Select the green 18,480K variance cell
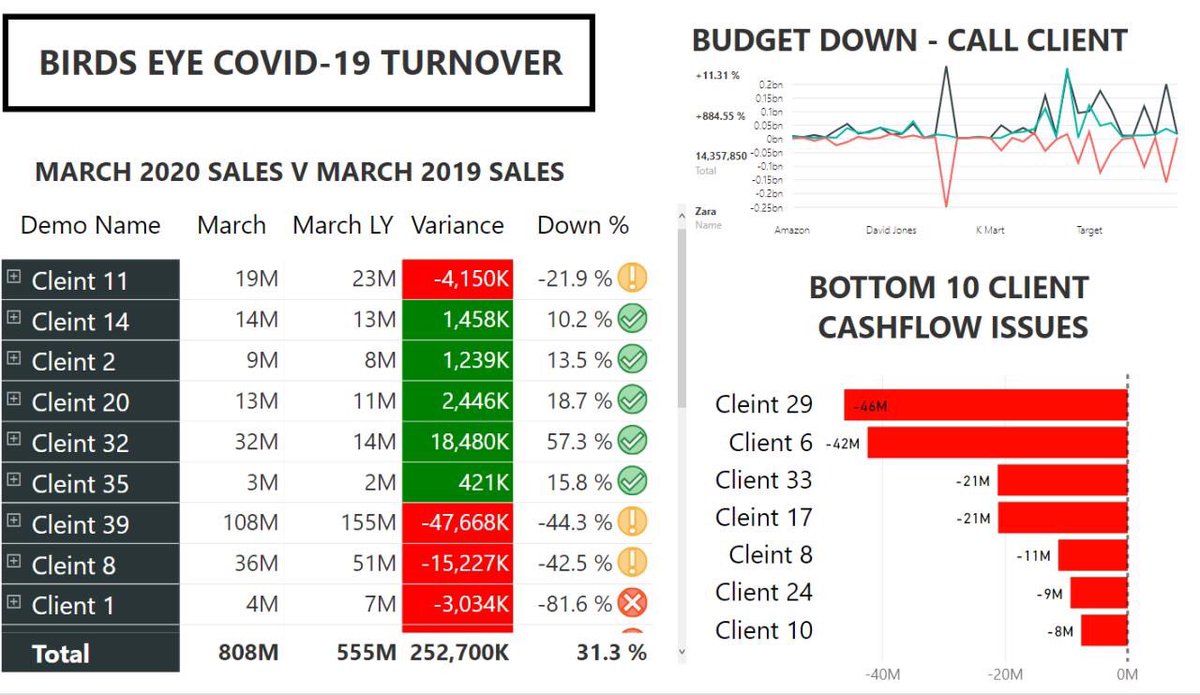1200x695 pixels. (x=458, y=443)
